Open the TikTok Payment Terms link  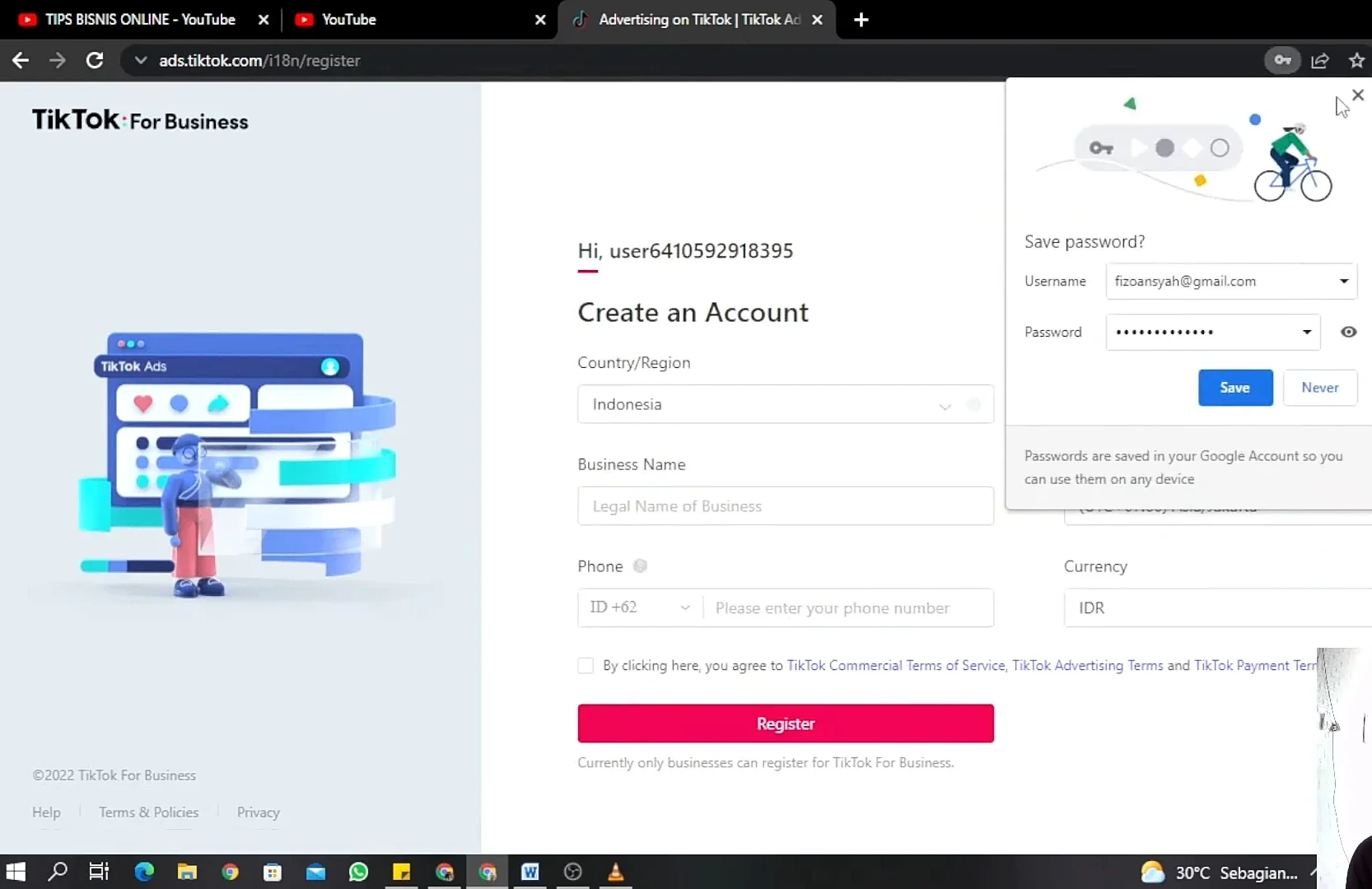pyautogui.click(x=1256, y=665)
